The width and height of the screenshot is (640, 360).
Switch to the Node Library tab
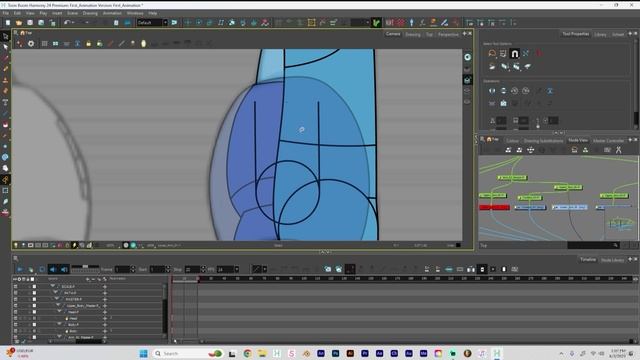pos(612,260)
